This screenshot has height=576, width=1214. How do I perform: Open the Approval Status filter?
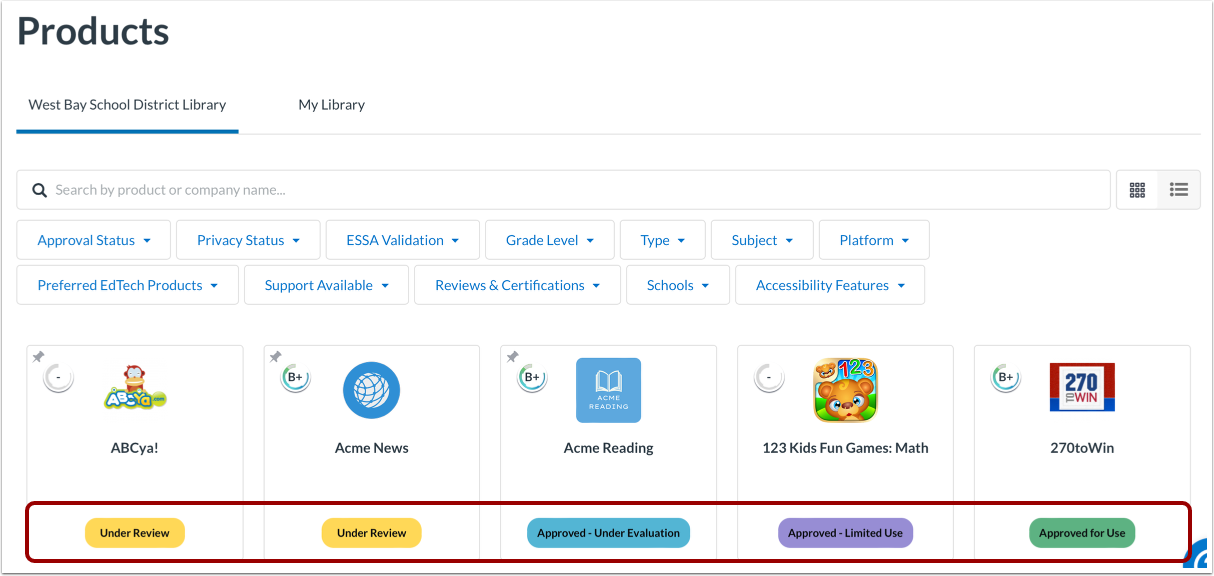pyautogui.click(x=93, y=239)
